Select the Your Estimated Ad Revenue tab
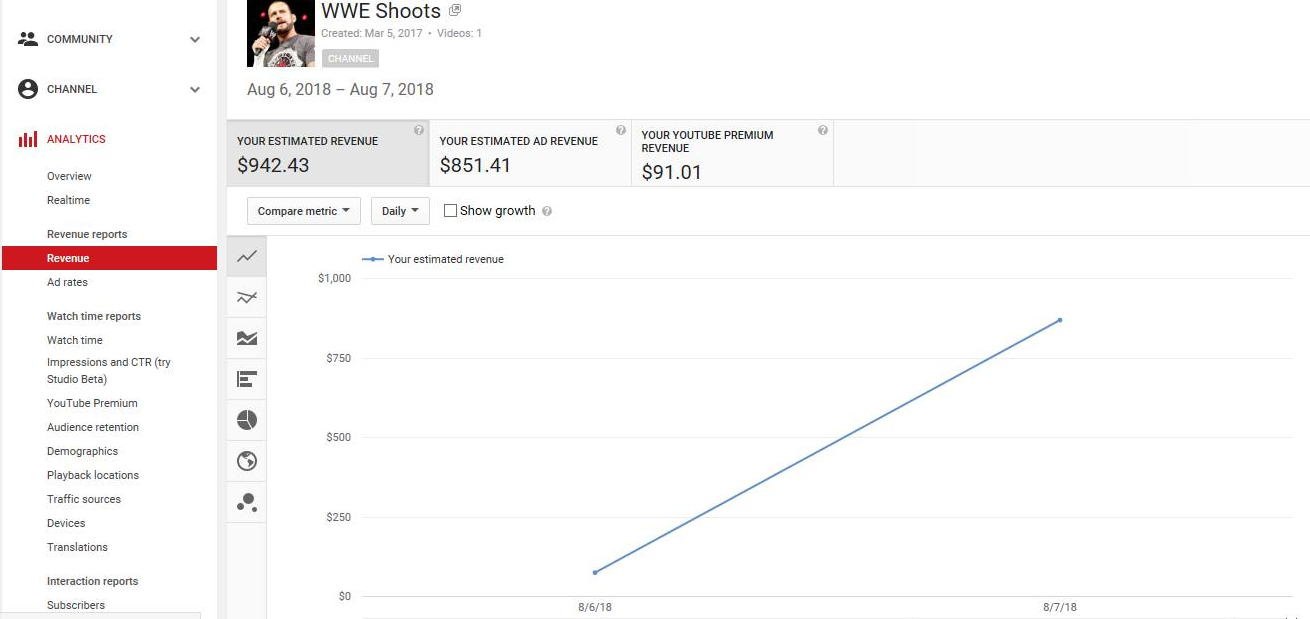The height and width of the screenshot is (619, 1310). pyautogui.click(x=530, y=154)
